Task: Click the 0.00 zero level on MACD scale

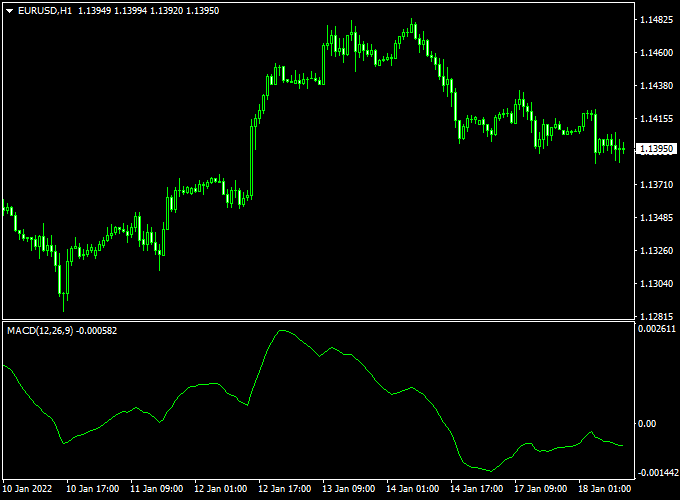Action: [646, 424]
